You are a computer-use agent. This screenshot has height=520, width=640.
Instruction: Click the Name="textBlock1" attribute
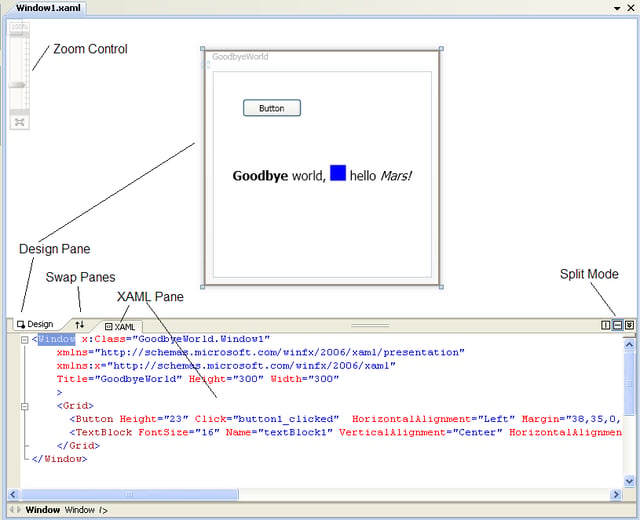[x=279, y=433]
